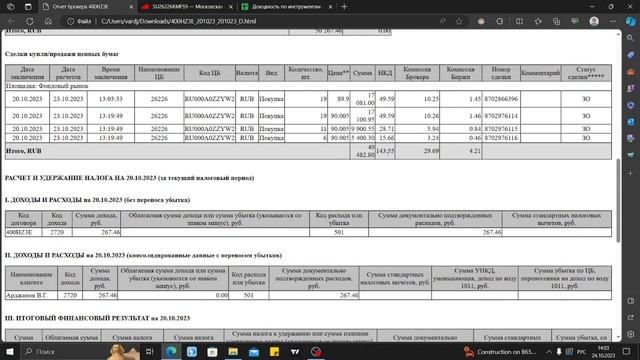The width and height of the screenshot is (640, 360).
Task: Switch to SU26226RMFS9 Московская tab
Action: (187, 7)
